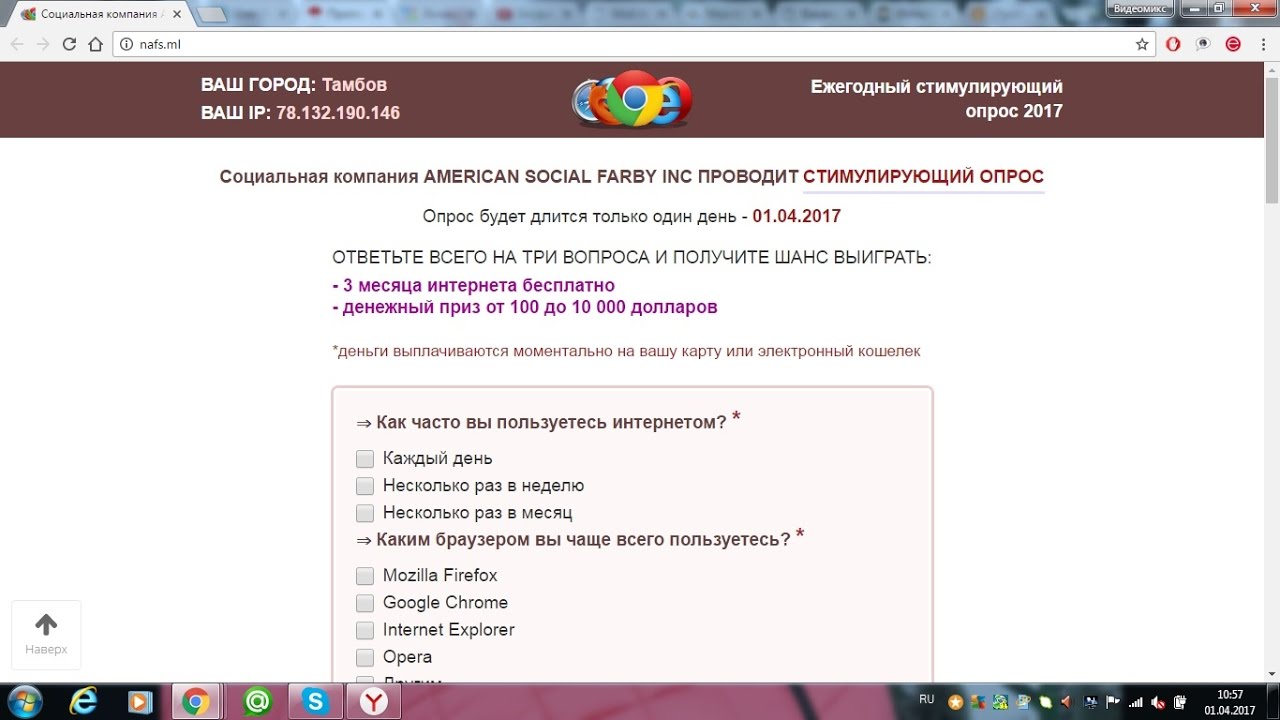Check Несколько раз в неделю option
The width and height of the screenshot is (1280, 720).
[x=365, y=486]
